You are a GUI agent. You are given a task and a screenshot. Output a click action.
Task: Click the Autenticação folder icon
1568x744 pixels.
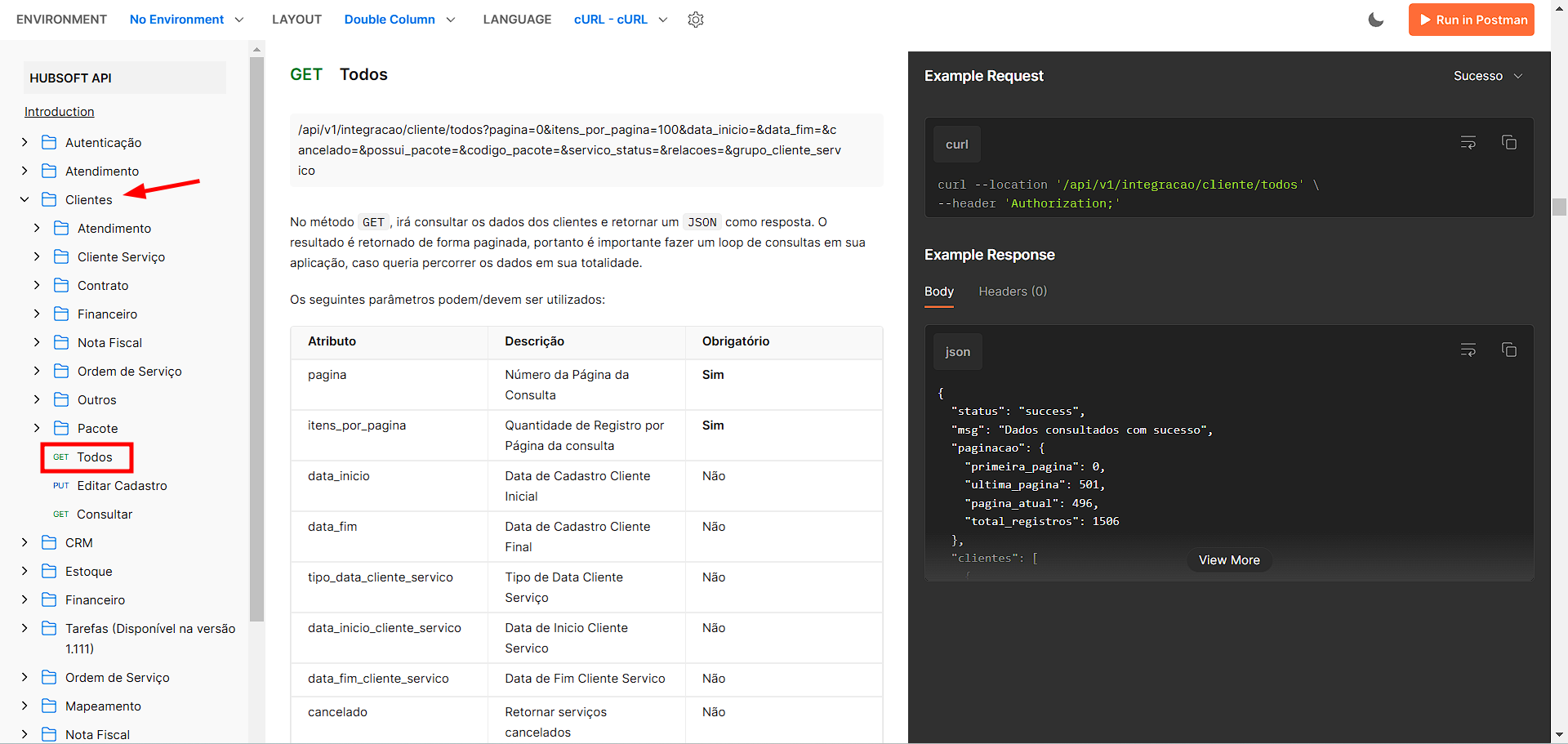click(49, 142)
